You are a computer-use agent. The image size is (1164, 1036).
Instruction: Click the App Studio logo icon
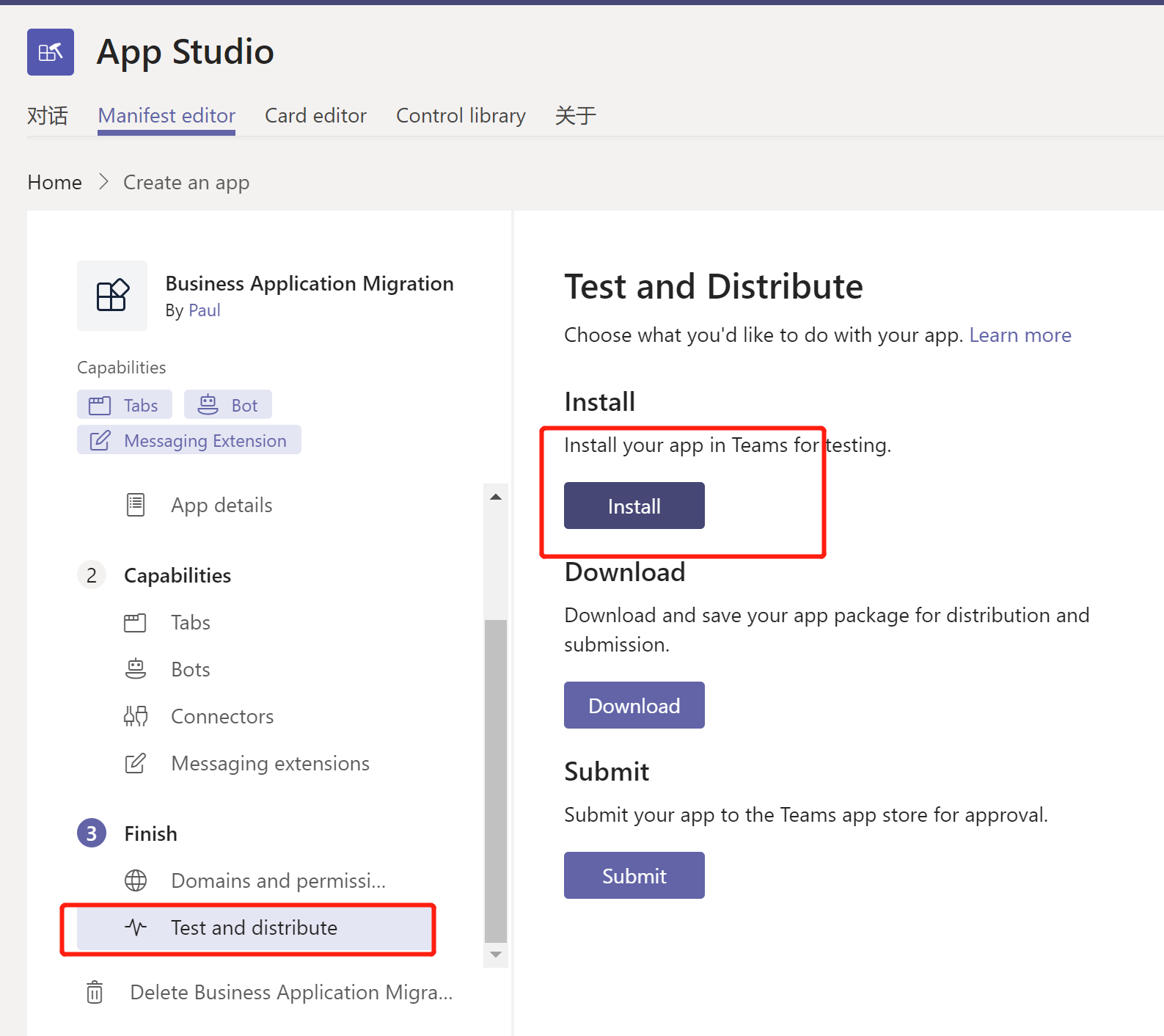(x=51, y=52)
